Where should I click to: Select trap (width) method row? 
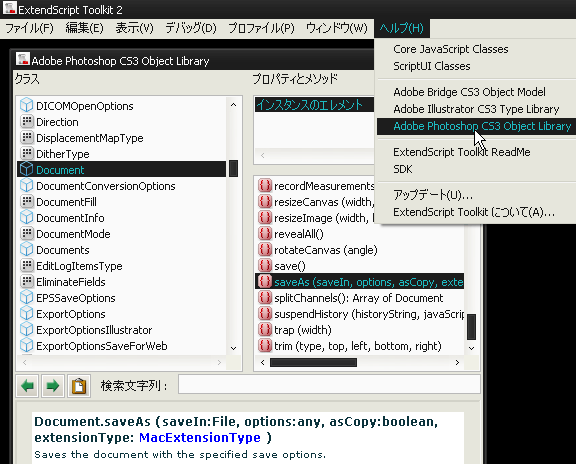click(359, 330)
